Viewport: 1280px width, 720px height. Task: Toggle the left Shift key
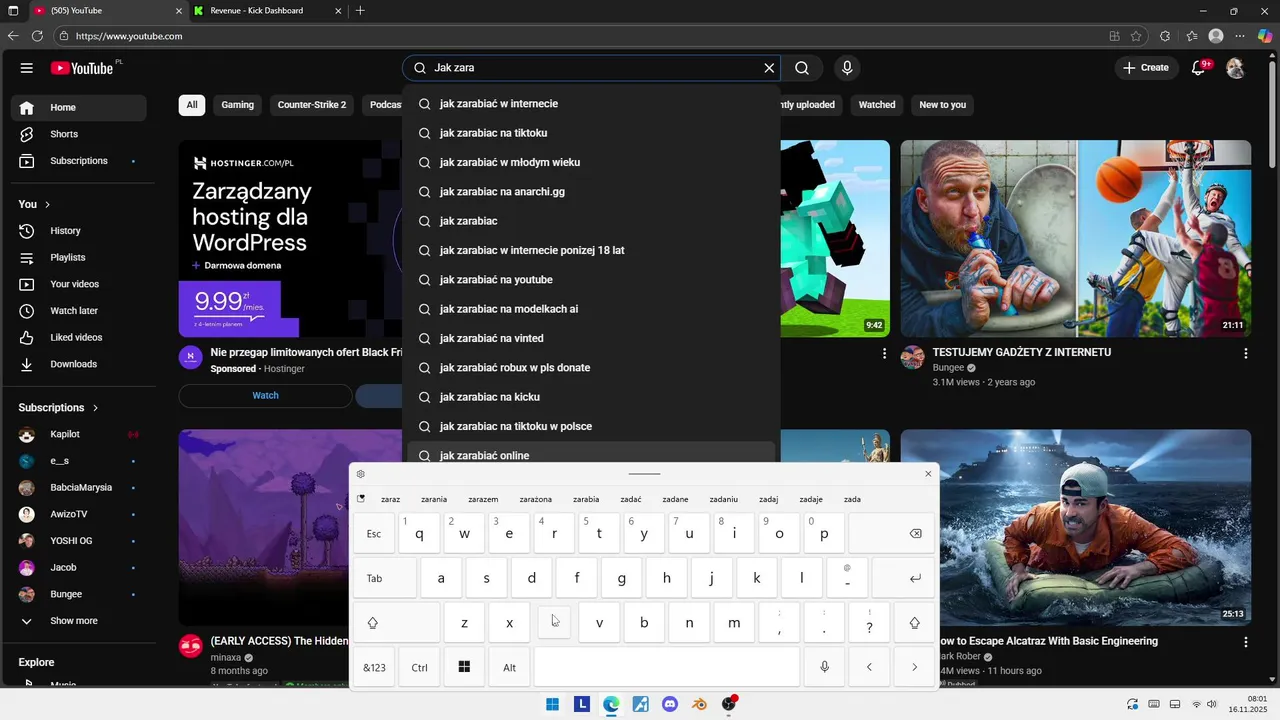pyautogui.click(x=396, y=623)
